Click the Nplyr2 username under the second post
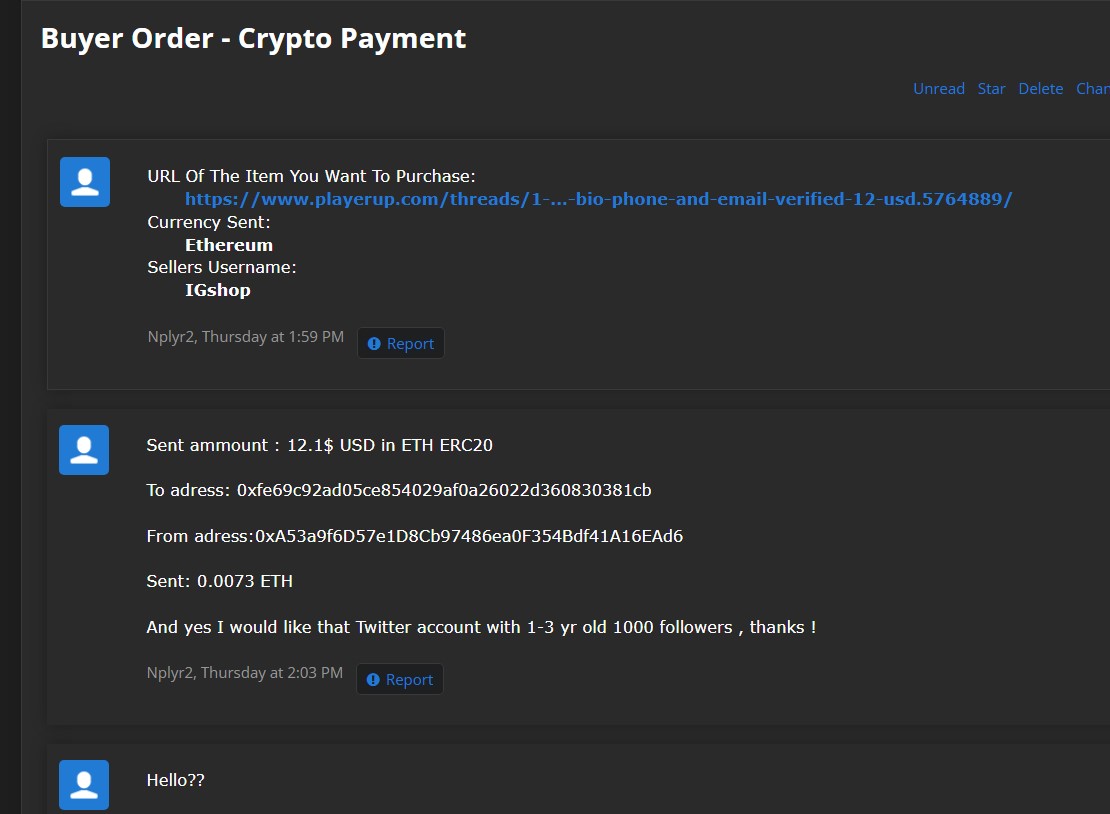Image resolution: width=1110 pixels, height=814 pixels. click(x=169, y=673)
